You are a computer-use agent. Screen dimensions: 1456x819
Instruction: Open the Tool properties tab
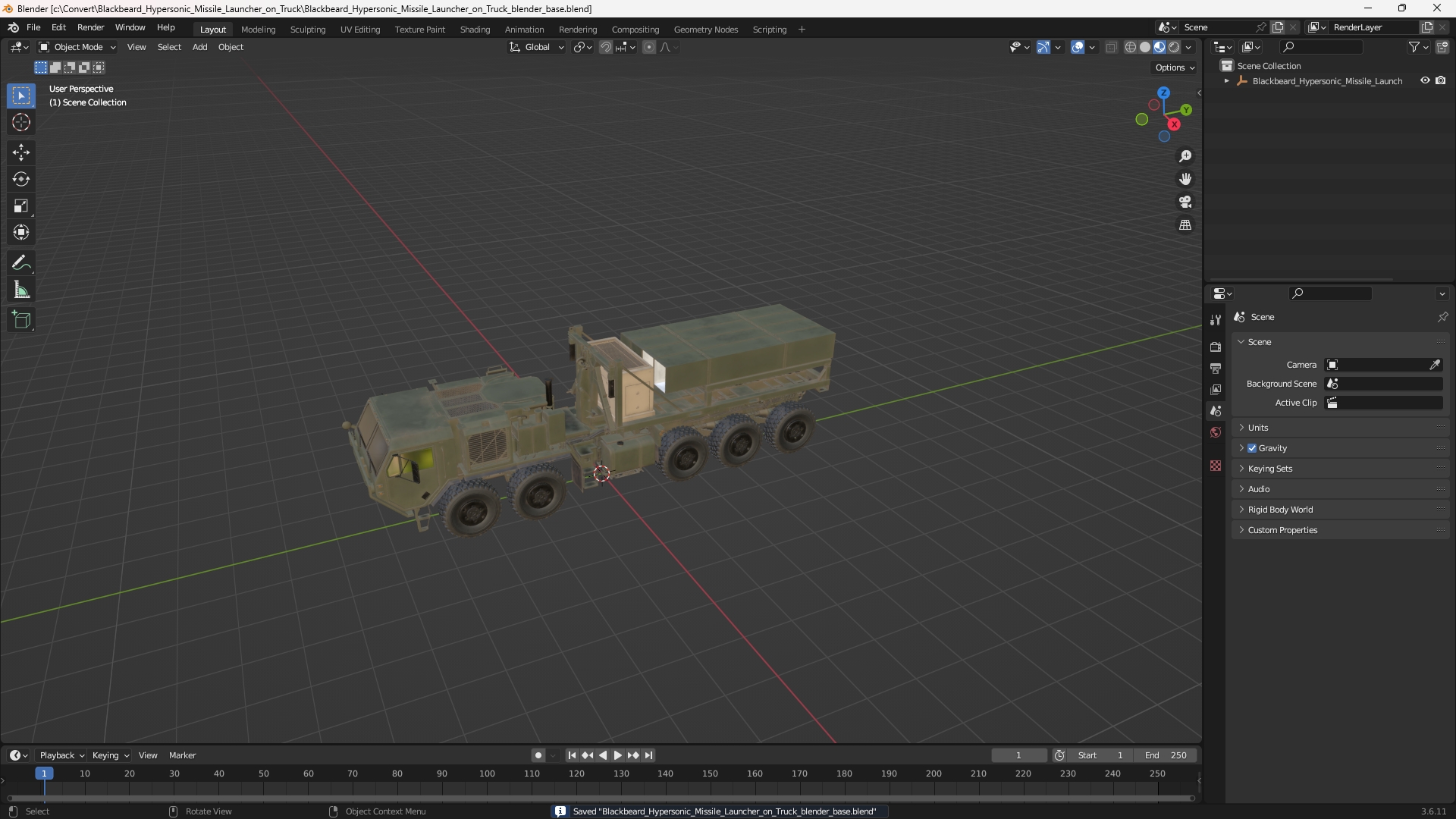click(x=1216, y=320)
